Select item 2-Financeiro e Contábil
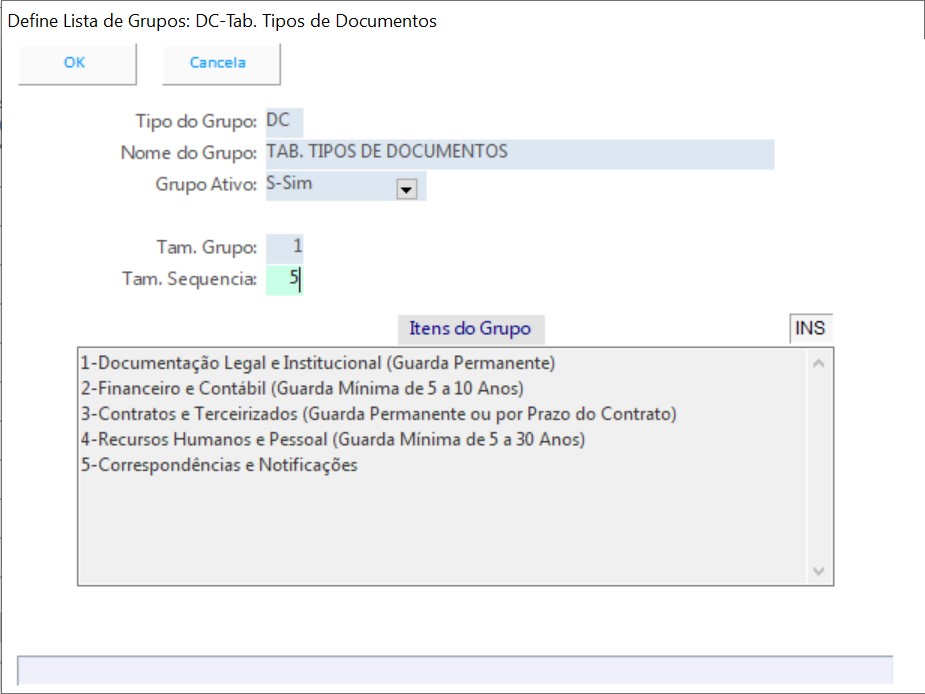The image size is (925, 694). (301, 388)
